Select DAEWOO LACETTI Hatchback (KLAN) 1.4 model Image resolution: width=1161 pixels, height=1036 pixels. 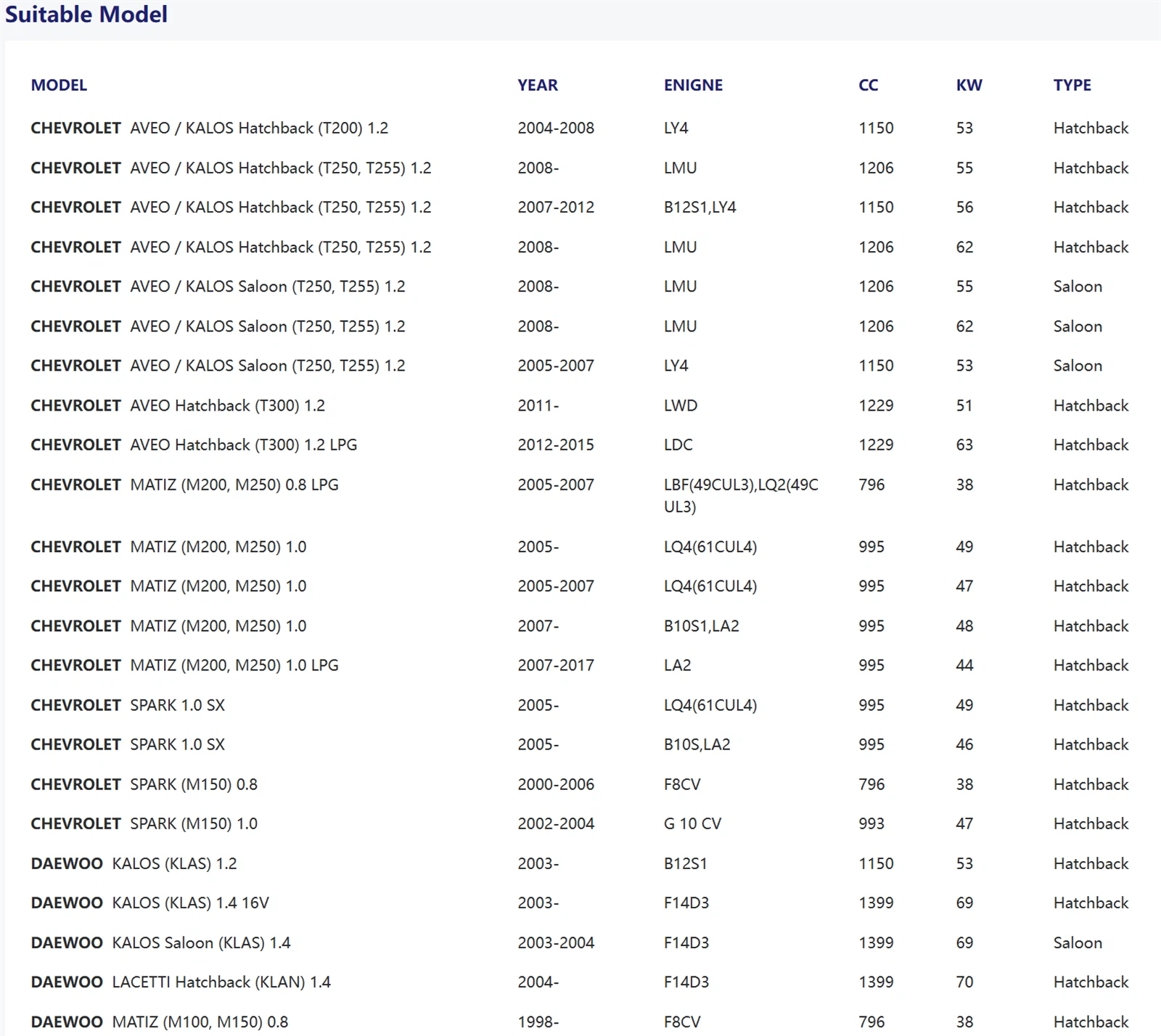[x=181, y=982]
